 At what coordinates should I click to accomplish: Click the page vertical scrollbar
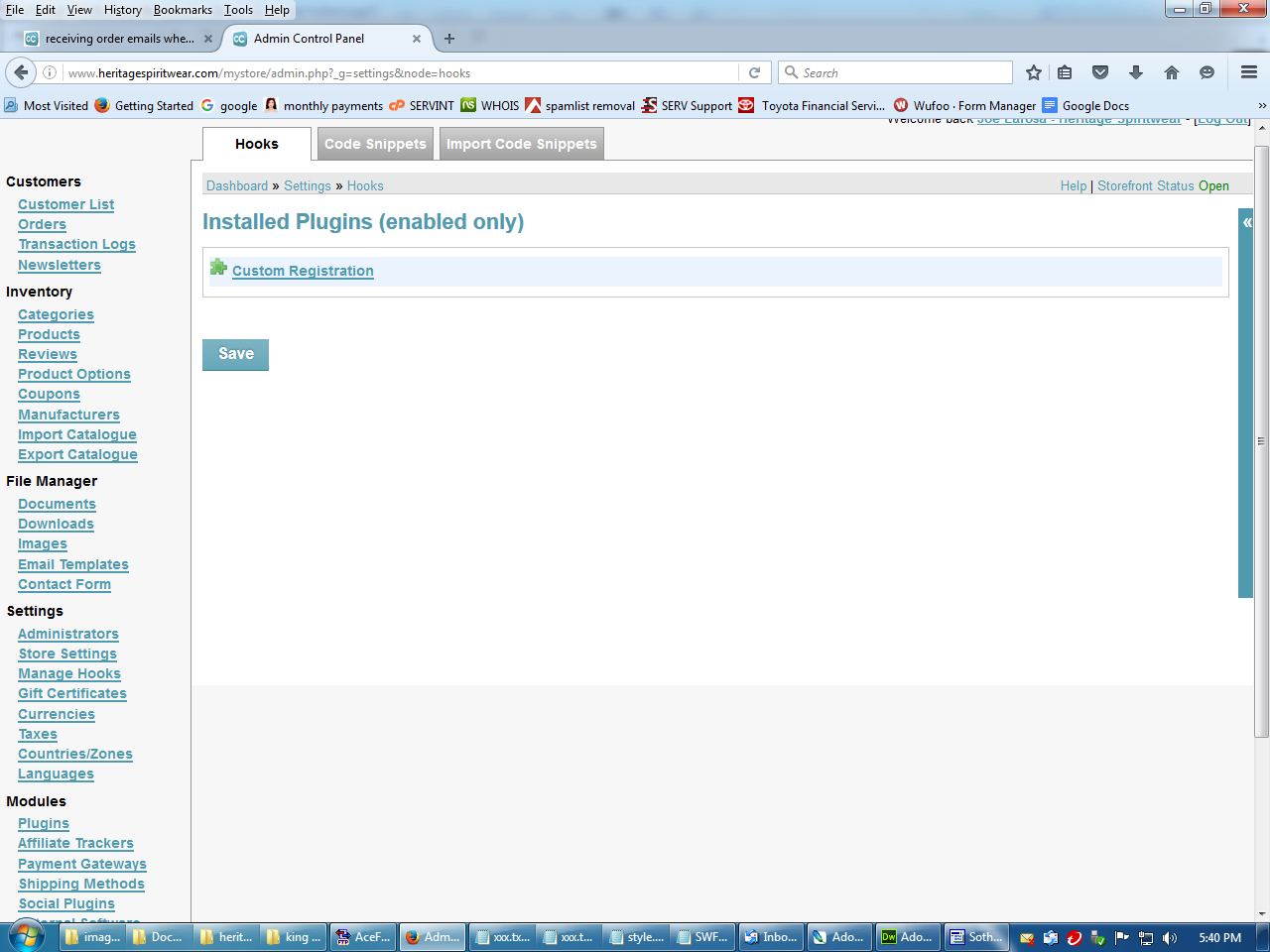coord(1261,441)
